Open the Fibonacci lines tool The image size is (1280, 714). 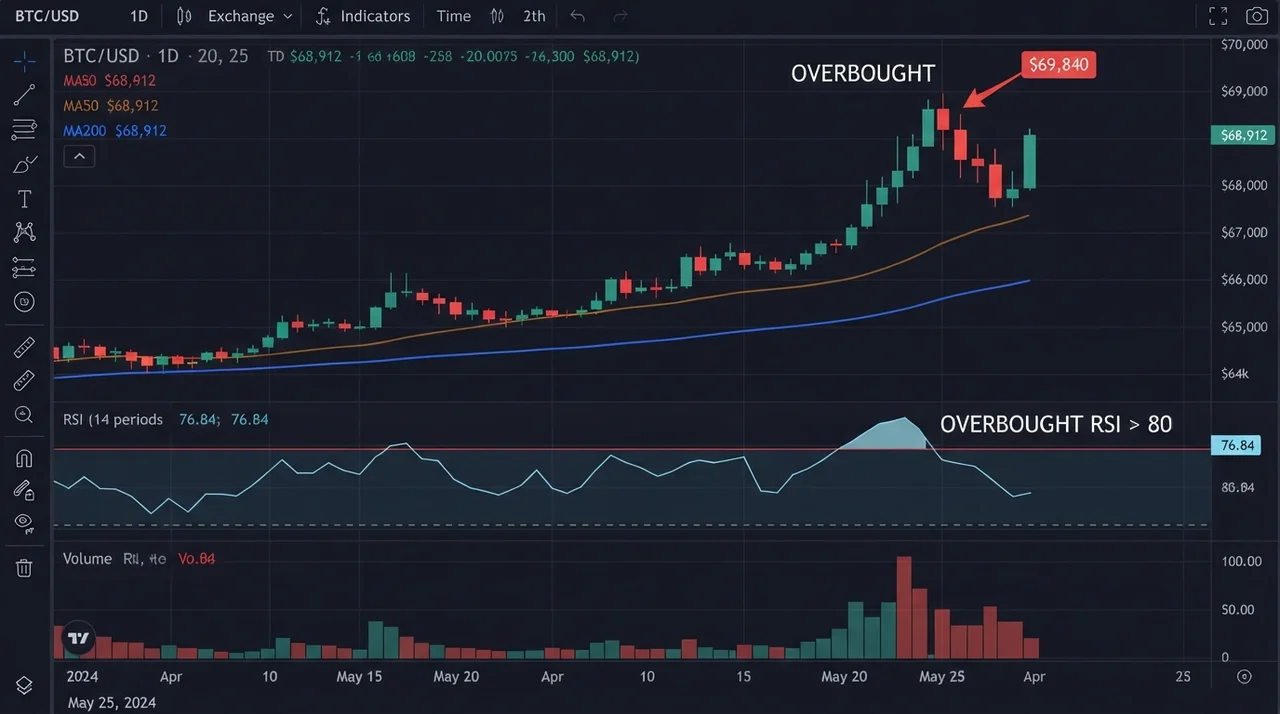pos(25,129)
